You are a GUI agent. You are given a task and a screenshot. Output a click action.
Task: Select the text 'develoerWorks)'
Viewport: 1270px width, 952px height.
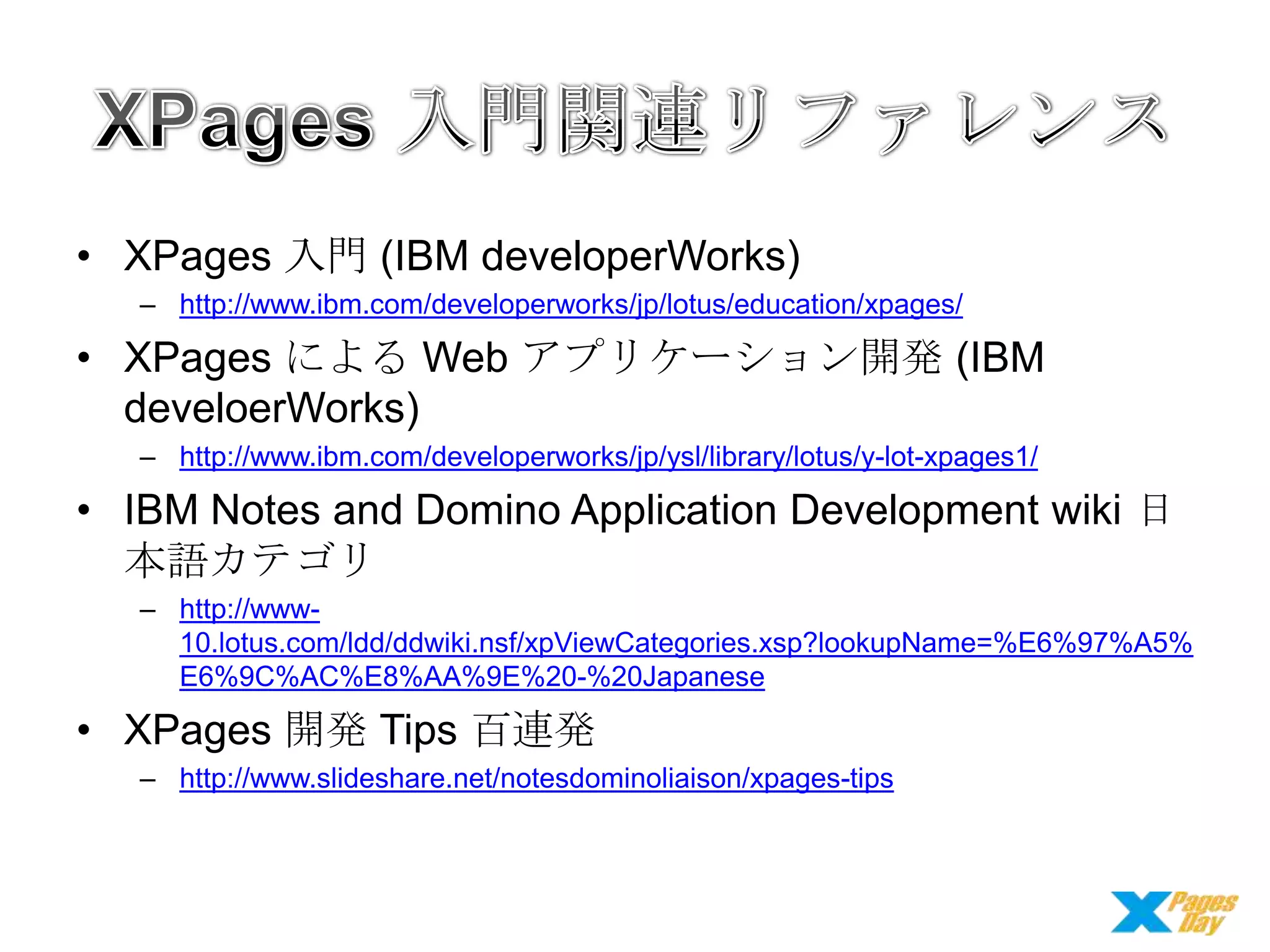coord(272,408)
